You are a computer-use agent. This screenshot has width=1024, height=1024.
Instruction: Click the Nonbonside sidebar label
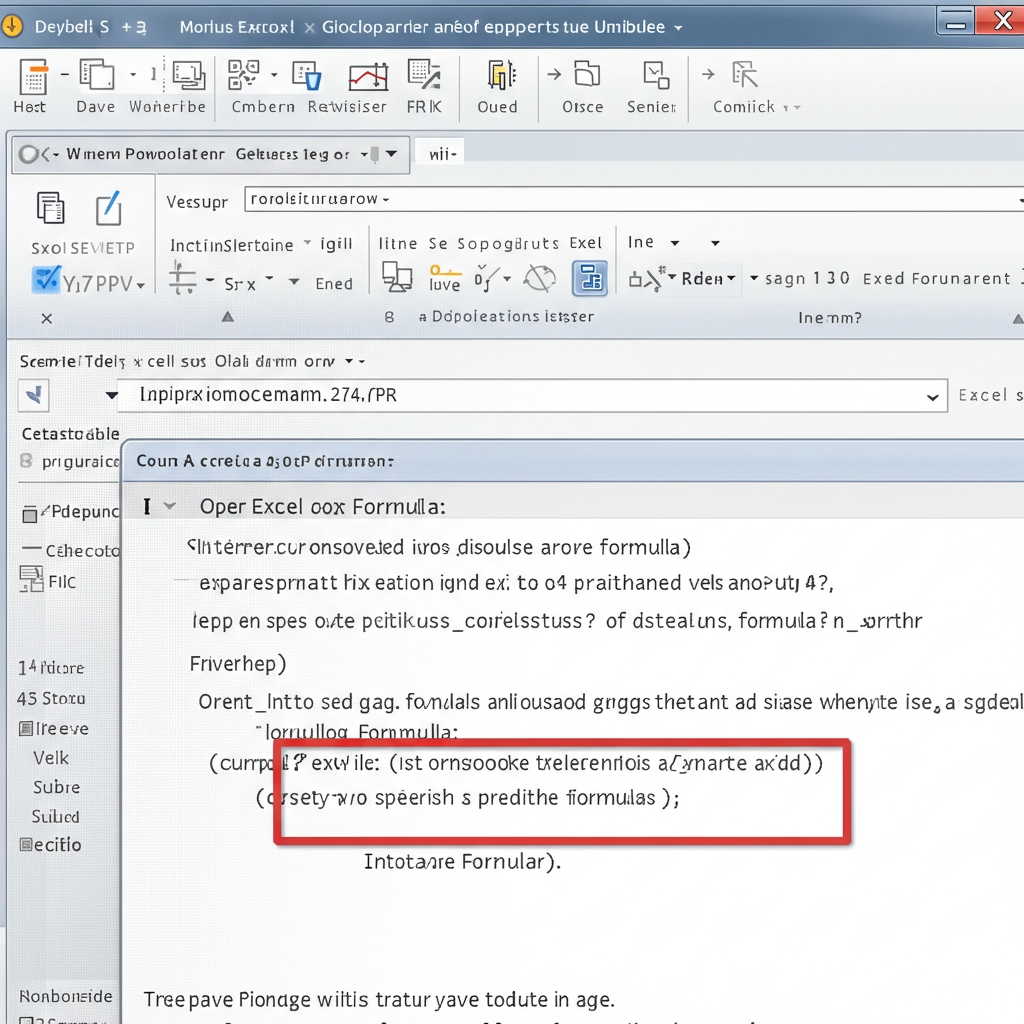tap(65, 997)
